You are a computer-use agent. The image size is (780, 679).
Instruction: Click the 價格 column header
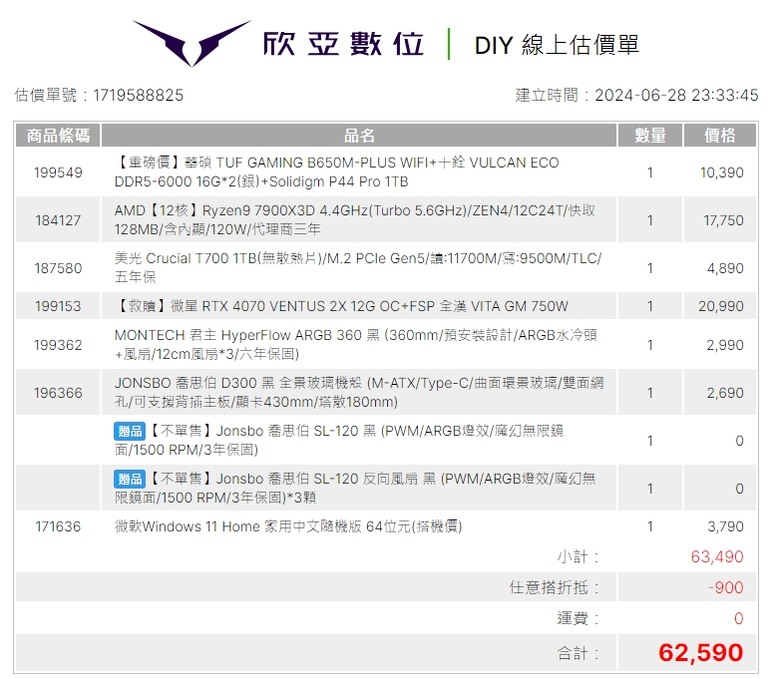[x=720, y=135]
